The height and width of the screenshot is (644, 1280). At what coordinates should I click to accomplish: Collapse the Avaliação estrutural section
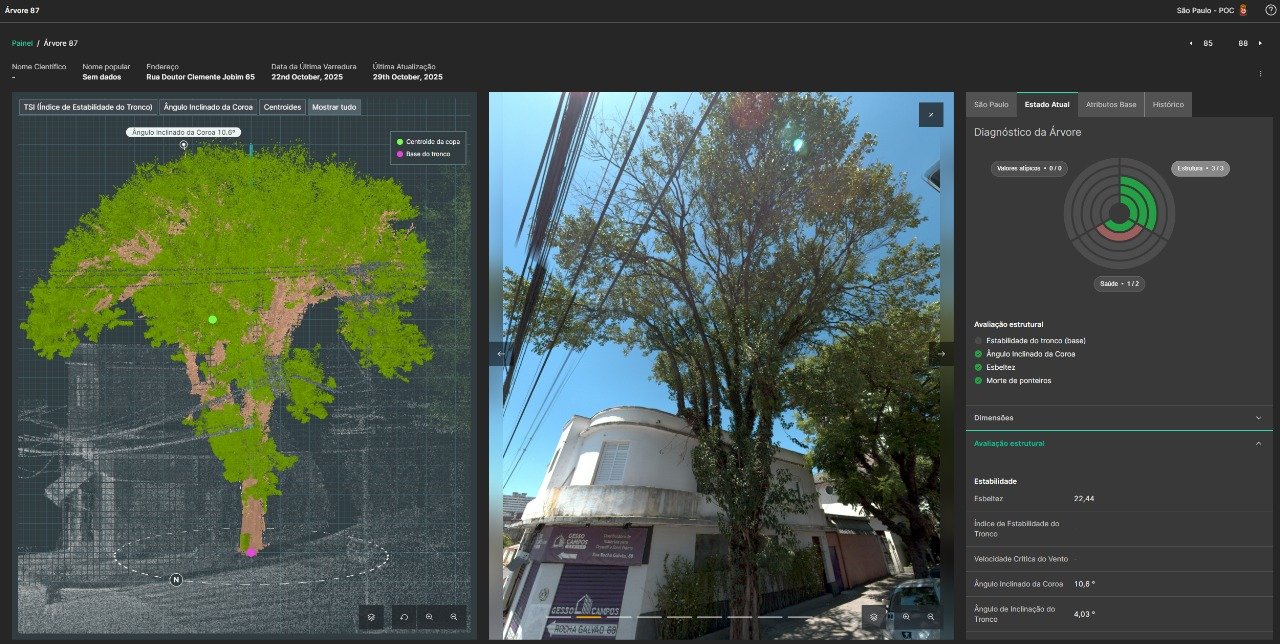[1118, 442]
